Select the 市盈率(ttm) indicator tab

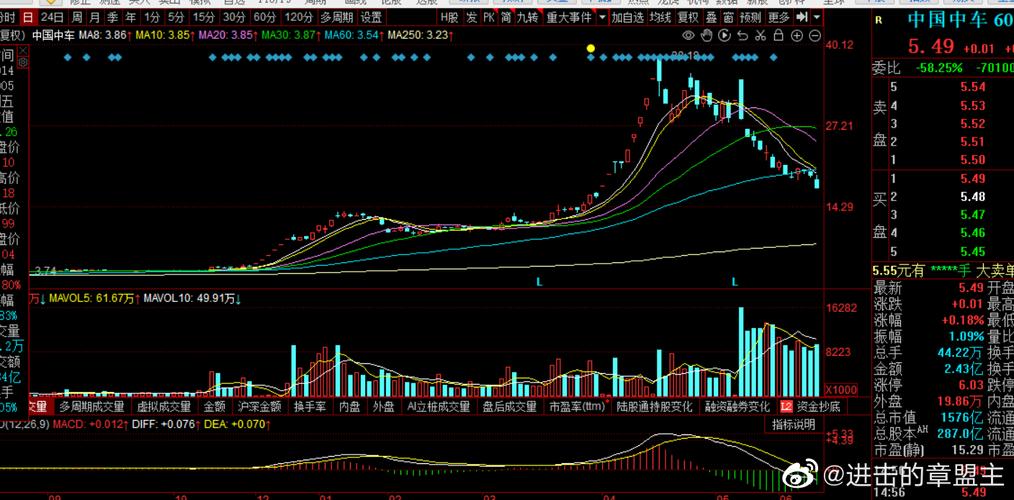click(577, 407)
